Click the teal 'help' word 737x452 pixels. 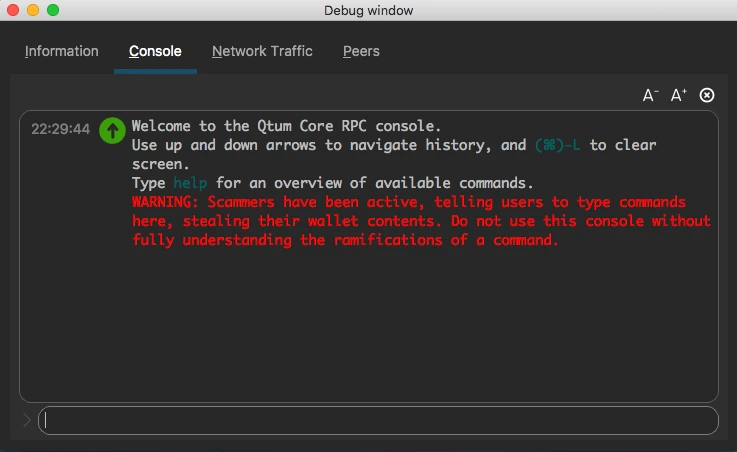pyautogui.click(x=190, y=183)
